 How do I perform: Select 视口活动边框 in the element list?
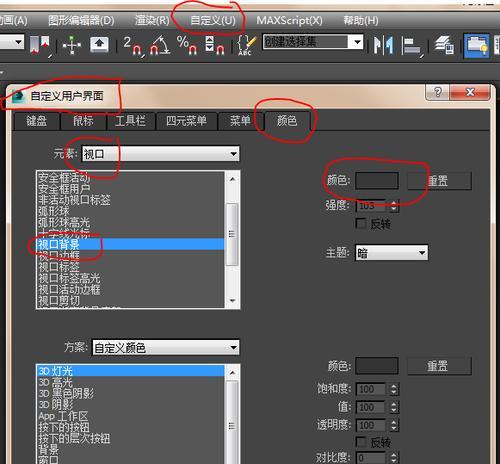click(x=69, y=289)
